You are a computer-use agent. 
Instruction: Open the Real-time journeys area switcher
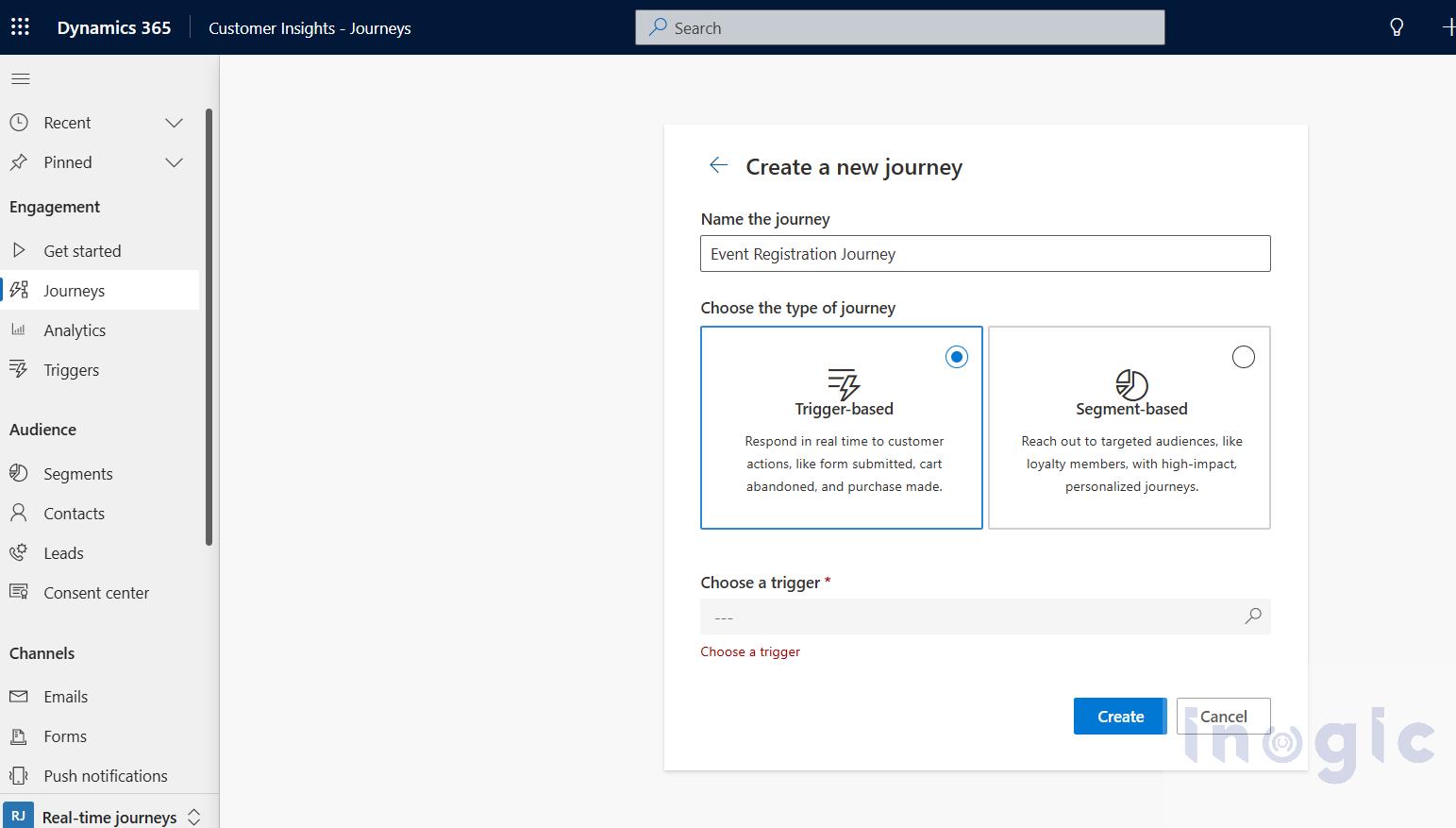point(110,817)
